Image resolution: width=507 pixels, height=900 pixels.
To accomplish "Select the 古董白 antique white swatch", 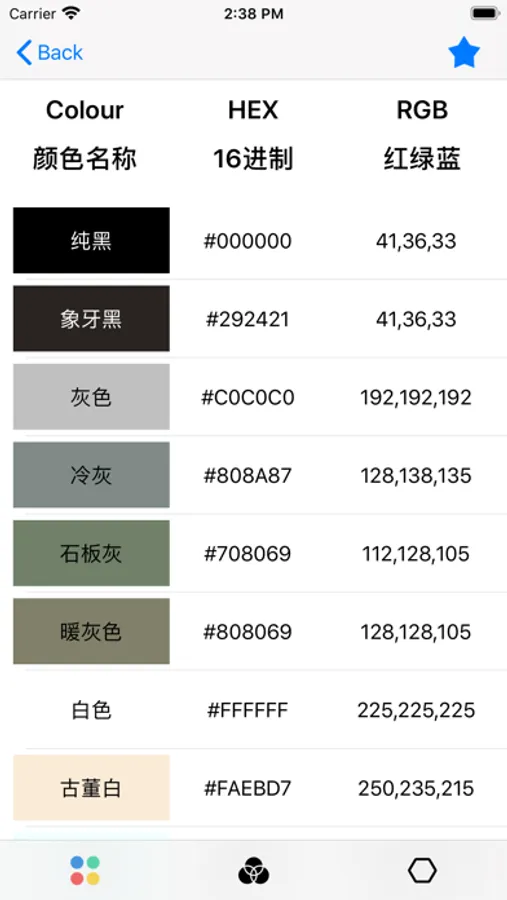I will coord(91,788).
